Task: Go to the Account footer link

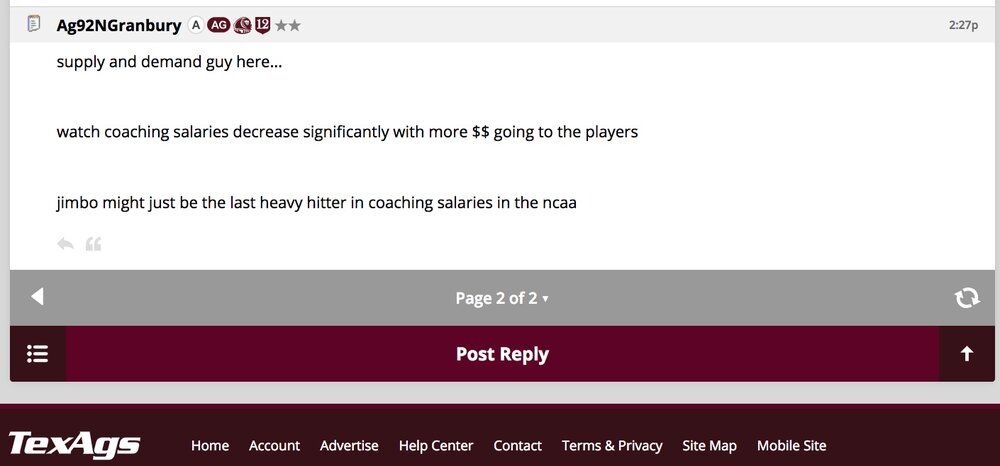Action: 274,445
